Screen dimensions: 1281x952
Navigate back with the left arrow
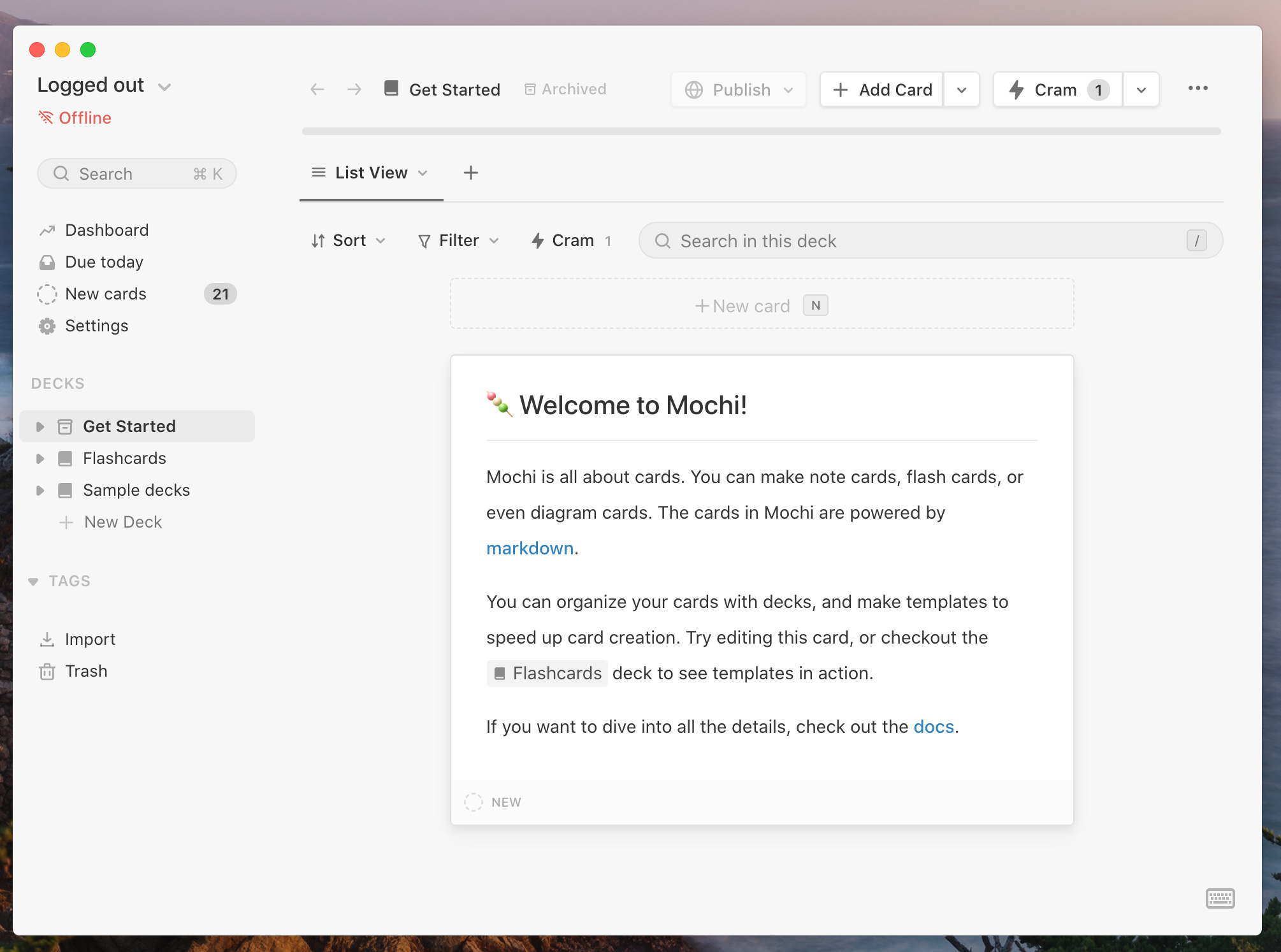click(x=317, y=89)
